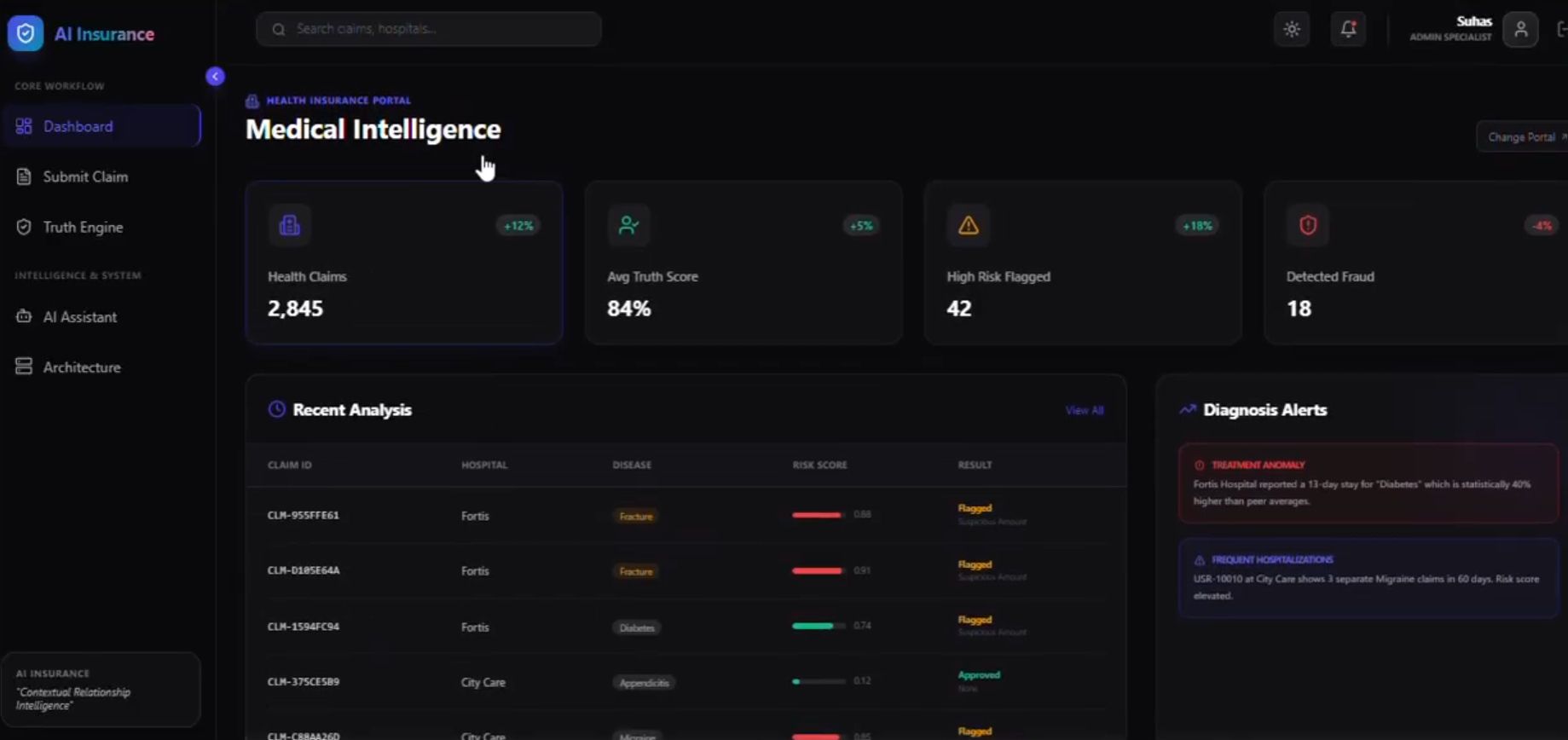Click the AI Assistant robot icon
This screenshot has width=1568, height=740.
(24, 316)
